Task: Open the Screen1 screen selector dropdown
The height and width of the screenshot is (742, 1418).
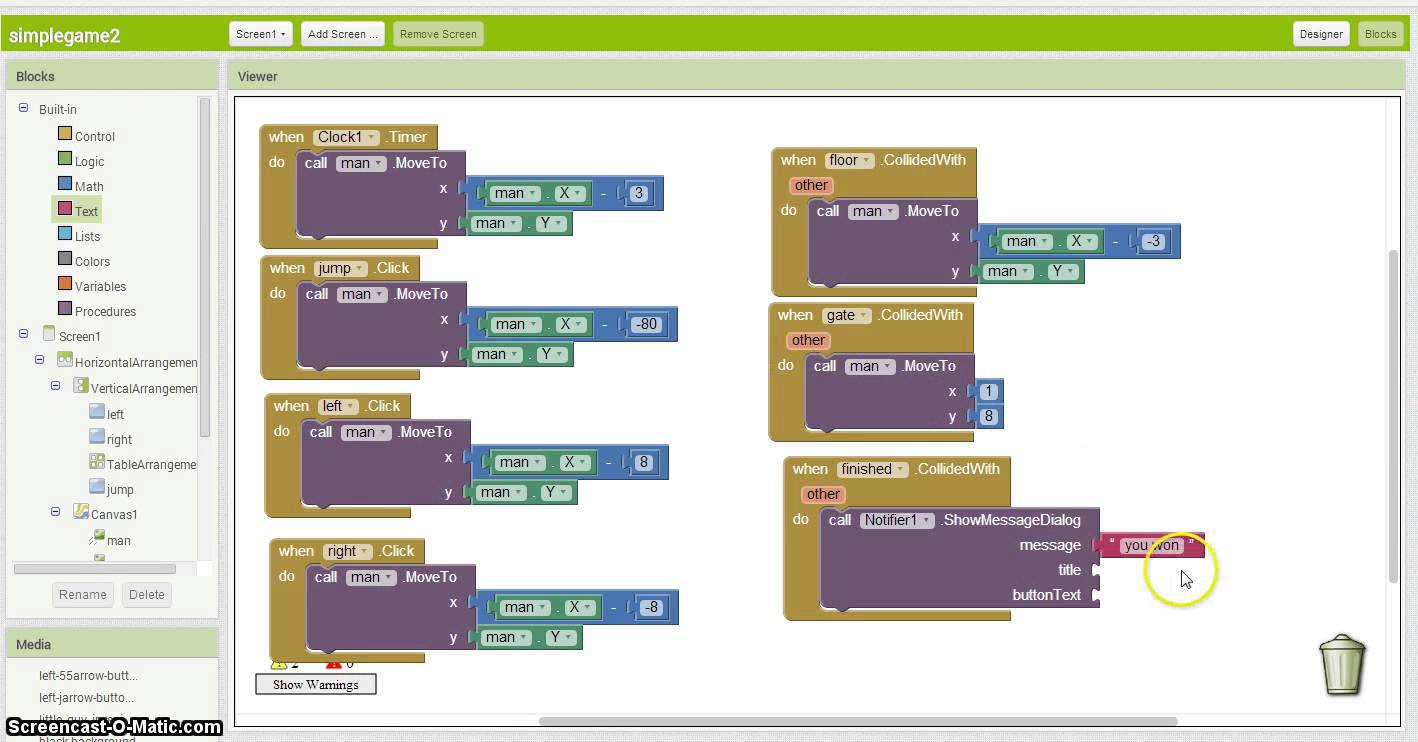Action: pos(260,33)
